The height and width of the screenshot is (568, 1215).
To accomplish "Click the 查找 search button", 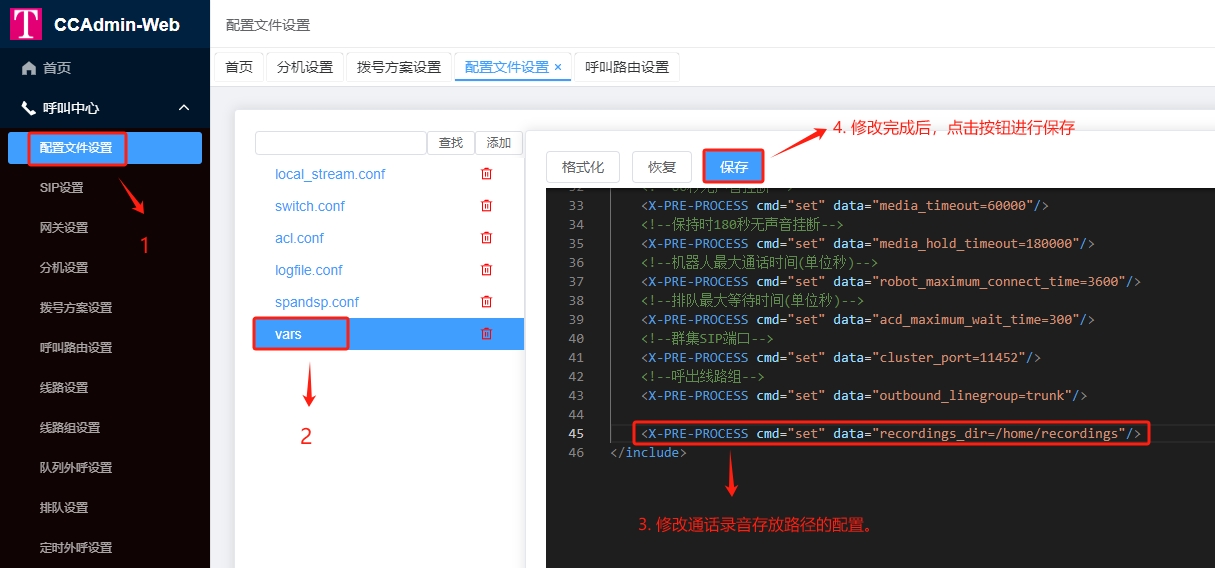I will tap(451, 143).
